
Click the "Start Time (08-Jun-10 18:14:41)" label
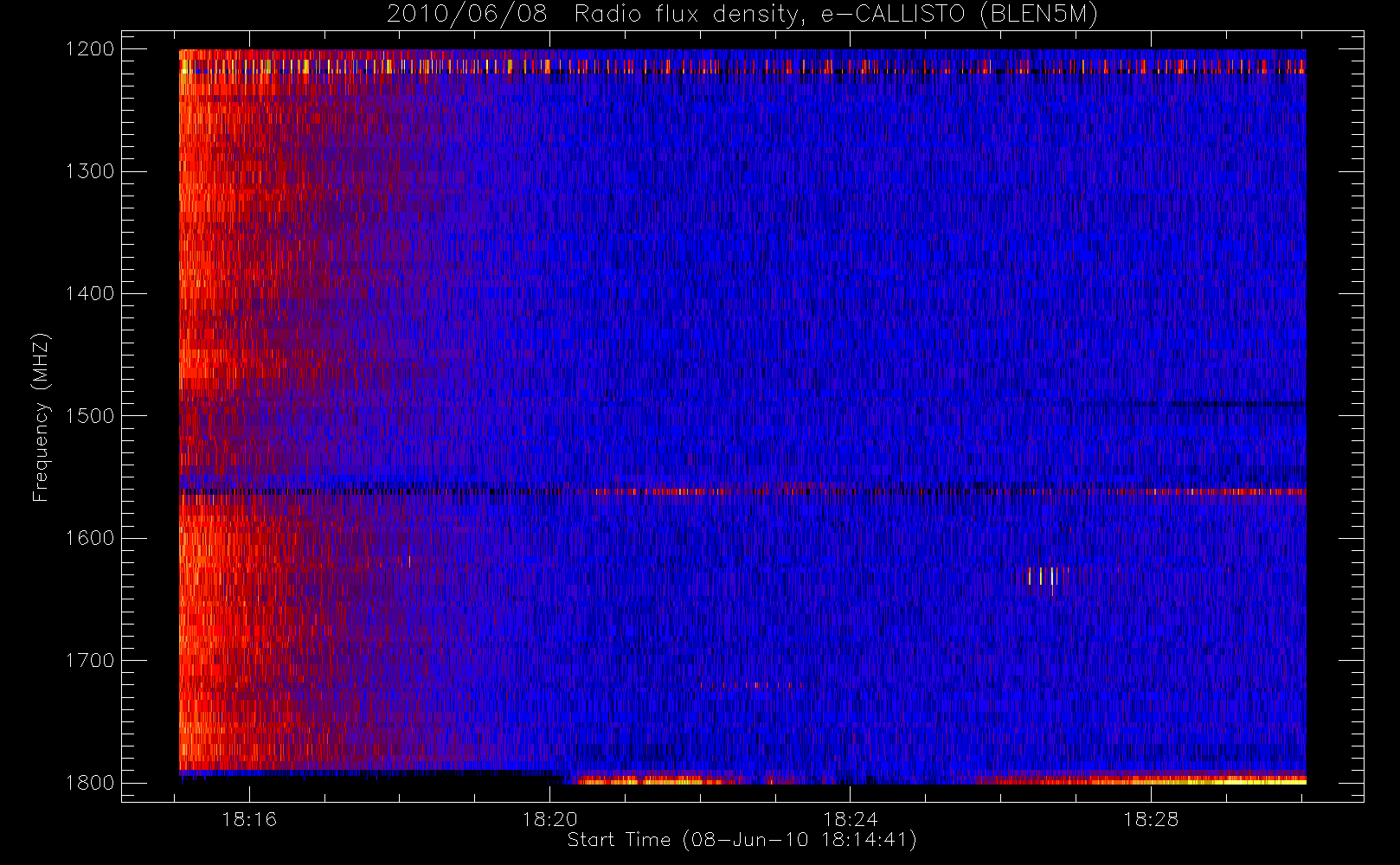coord(742,840)
